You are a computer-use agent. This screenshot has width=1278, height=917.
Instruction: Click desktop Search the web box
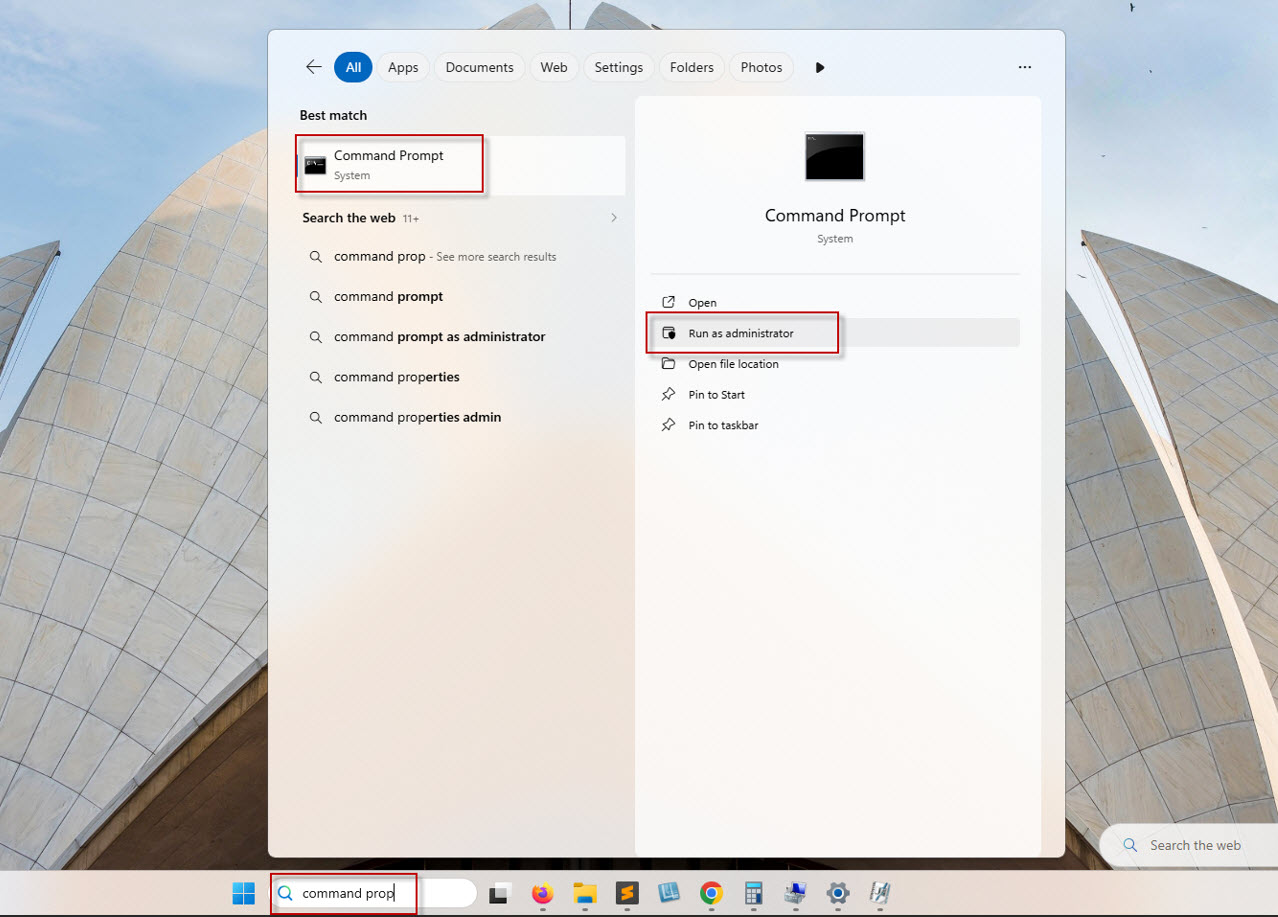pyautogui.click(x=1188, y=845)
